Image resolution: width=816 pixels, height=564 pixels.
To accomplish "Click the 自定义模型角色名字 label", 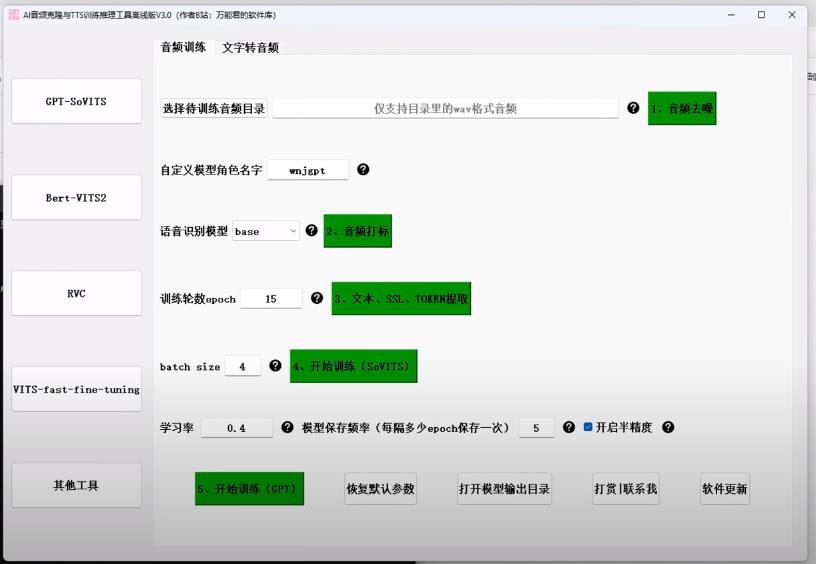I will [x=211, y=170].
